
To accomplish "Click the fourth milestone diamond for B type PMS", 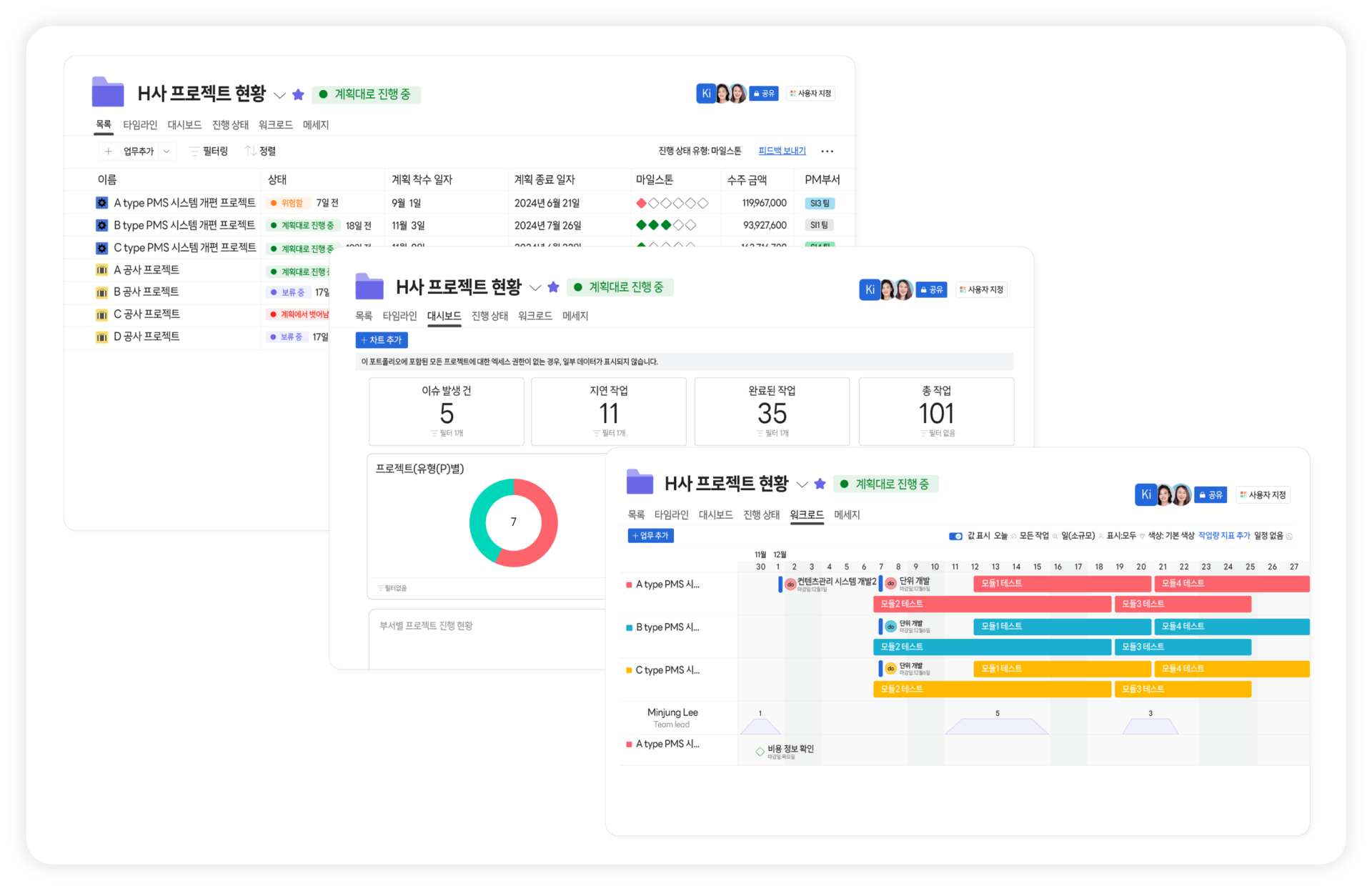I will pos(678,225).
